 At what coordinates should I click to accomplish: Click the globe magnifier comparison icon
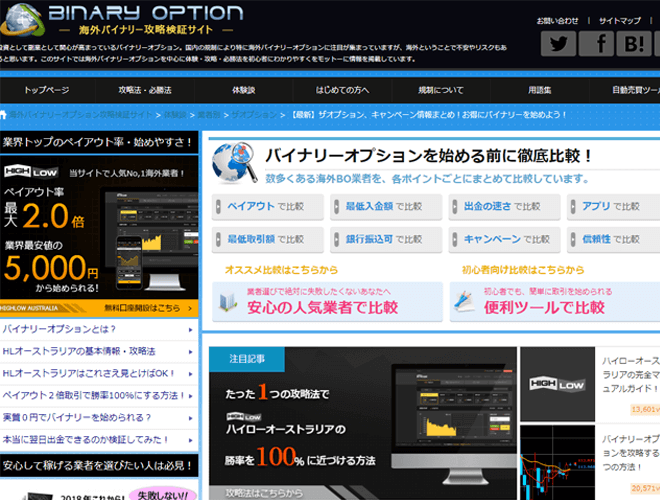click(234, 163)
